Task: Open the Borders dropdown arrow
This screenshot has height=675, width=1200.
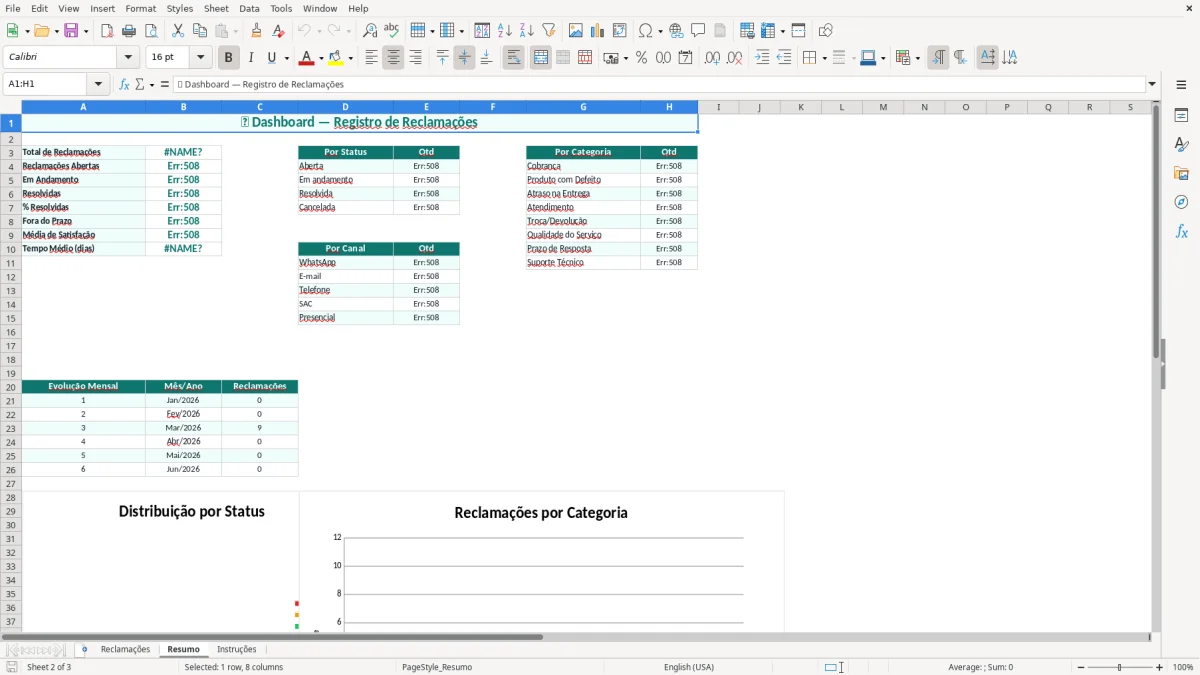Action: pyautogui.click(x=824, y=58)
